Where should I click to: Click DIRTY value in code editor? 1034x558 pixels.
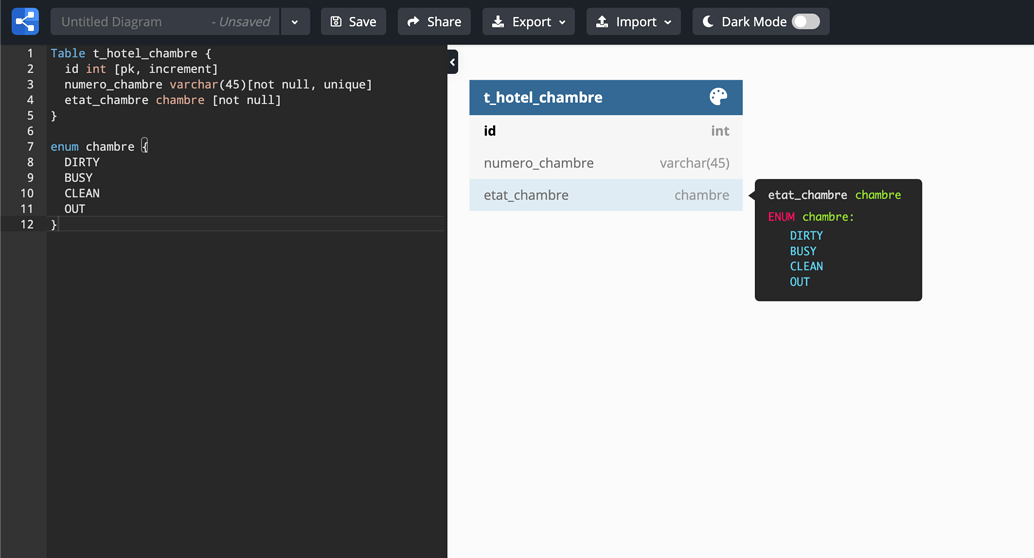82,162
